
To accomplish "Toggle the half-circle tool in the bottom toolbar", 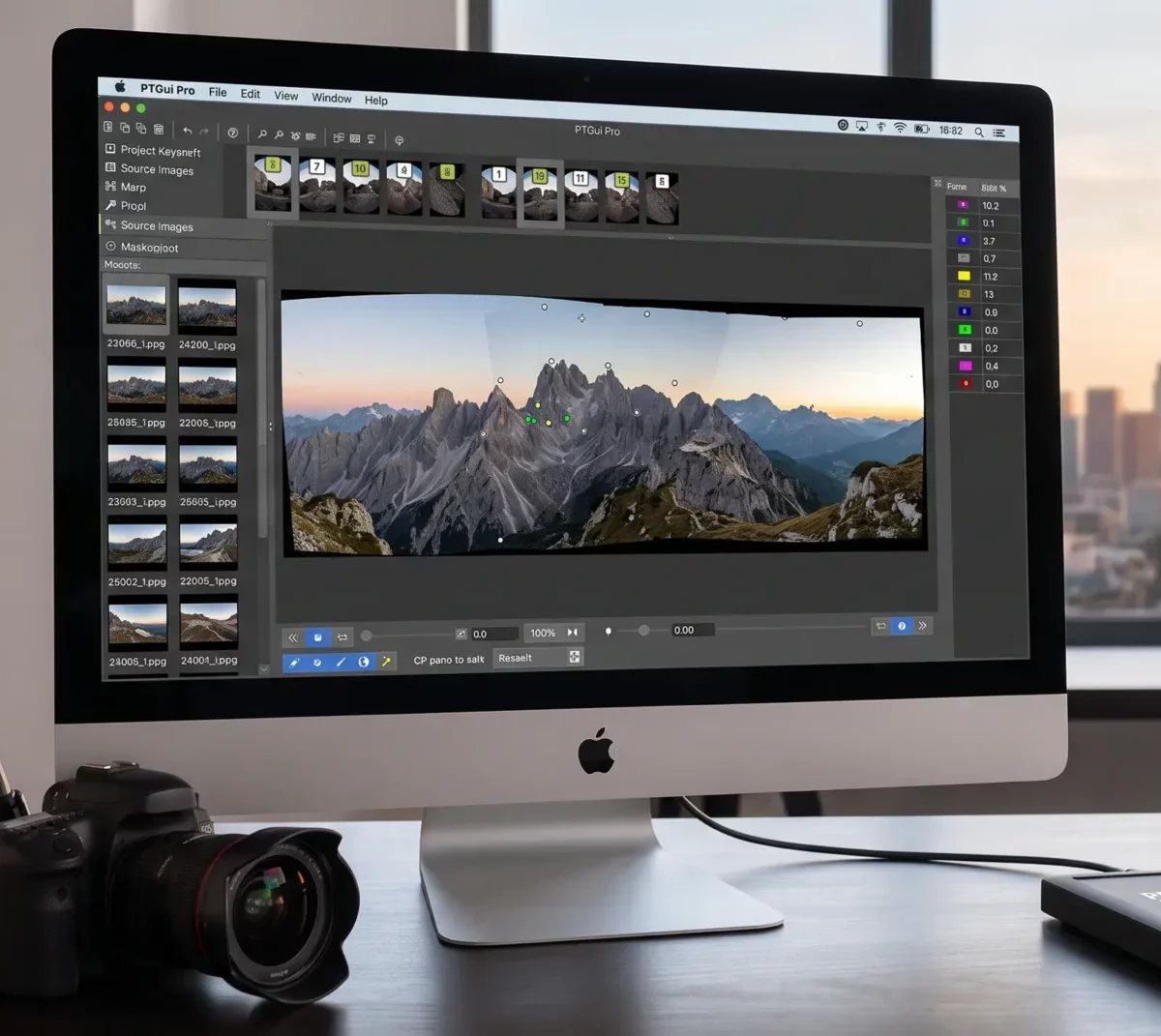I will pyautogui.click(x=364, y=662).
